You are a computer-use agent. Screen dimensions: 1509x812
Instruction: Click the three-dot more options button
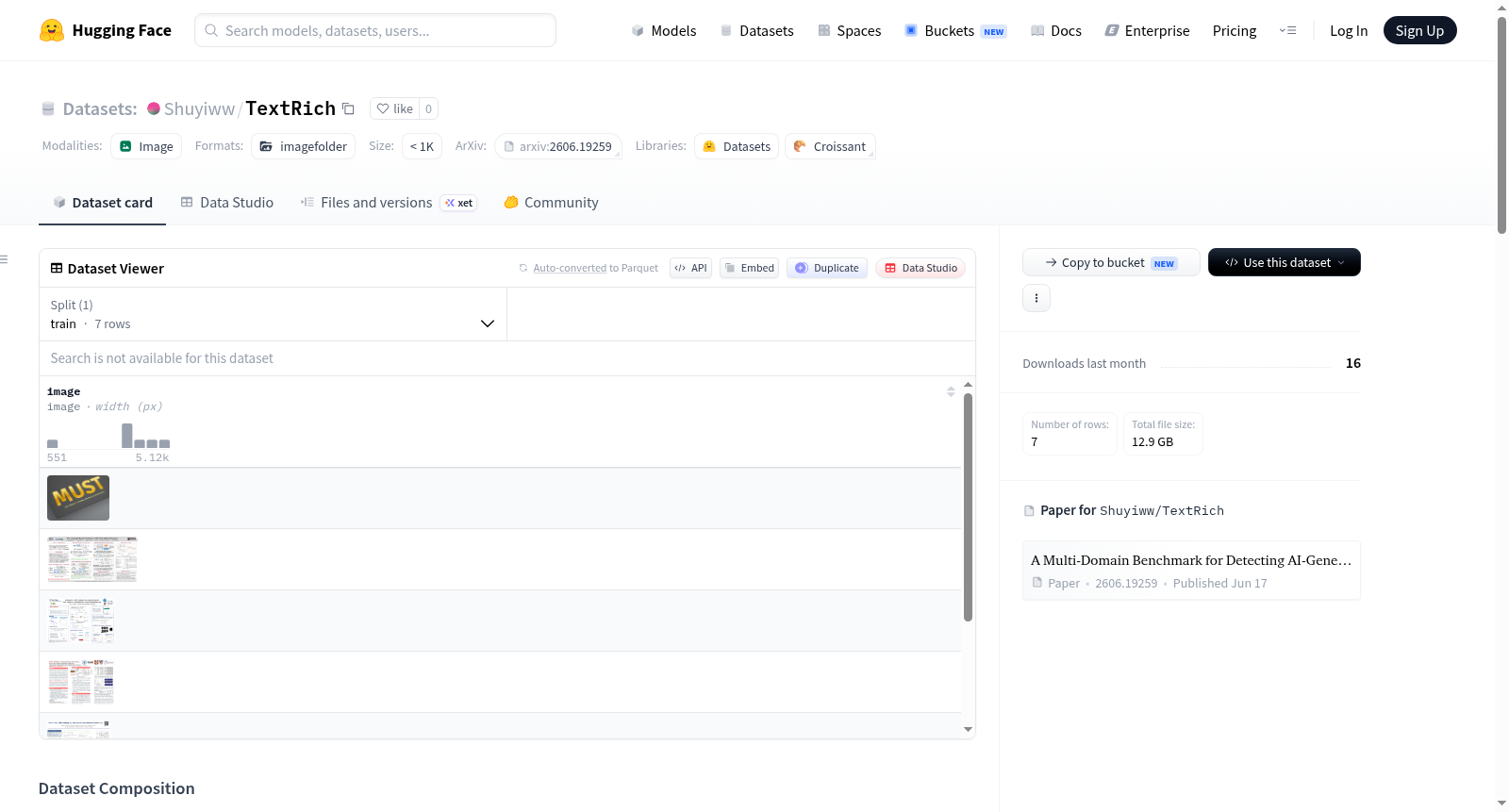point(1036,298)
